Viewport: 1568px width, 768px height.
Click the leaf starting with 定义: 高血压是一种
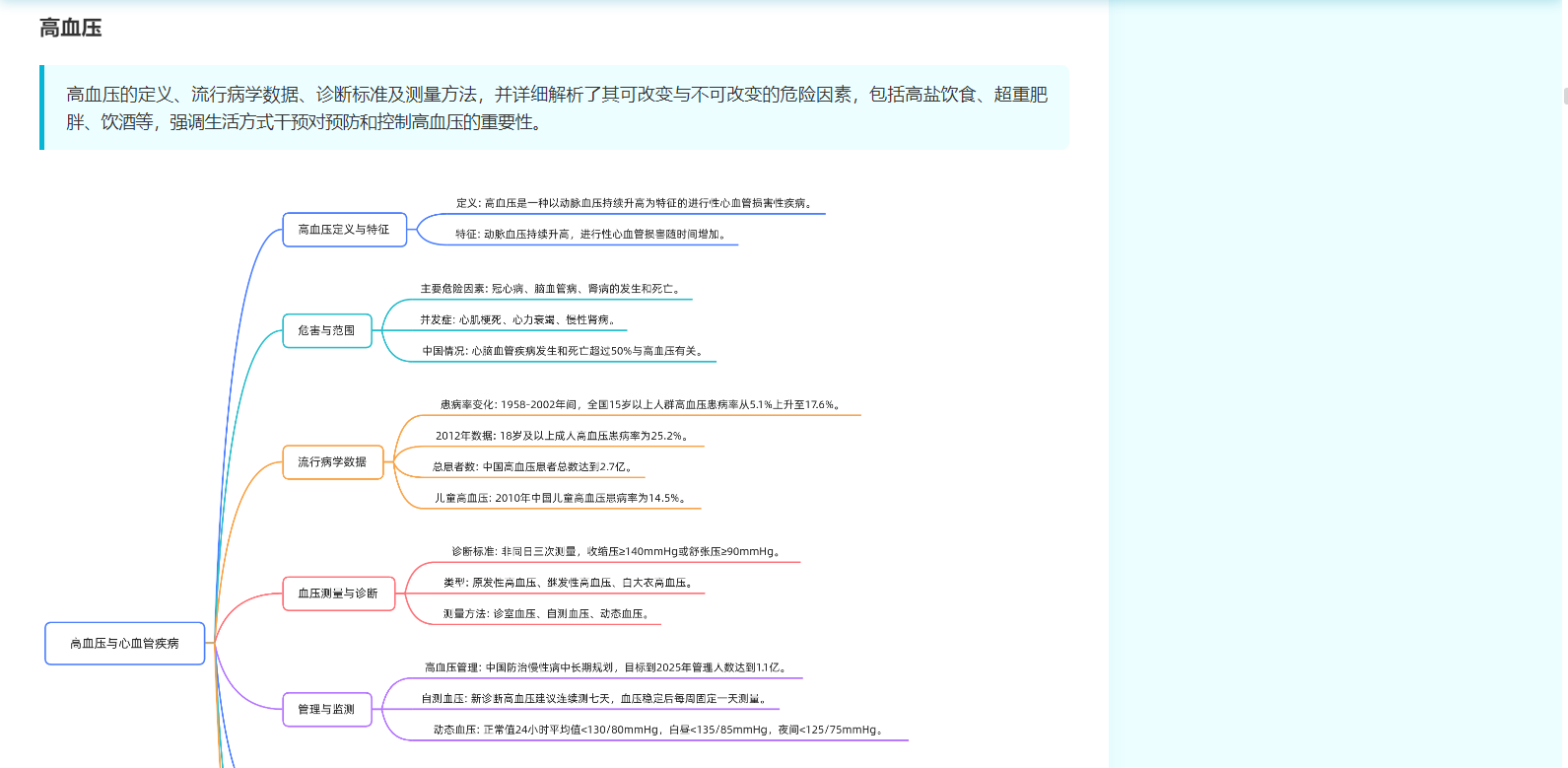click(x=636, y=203)
